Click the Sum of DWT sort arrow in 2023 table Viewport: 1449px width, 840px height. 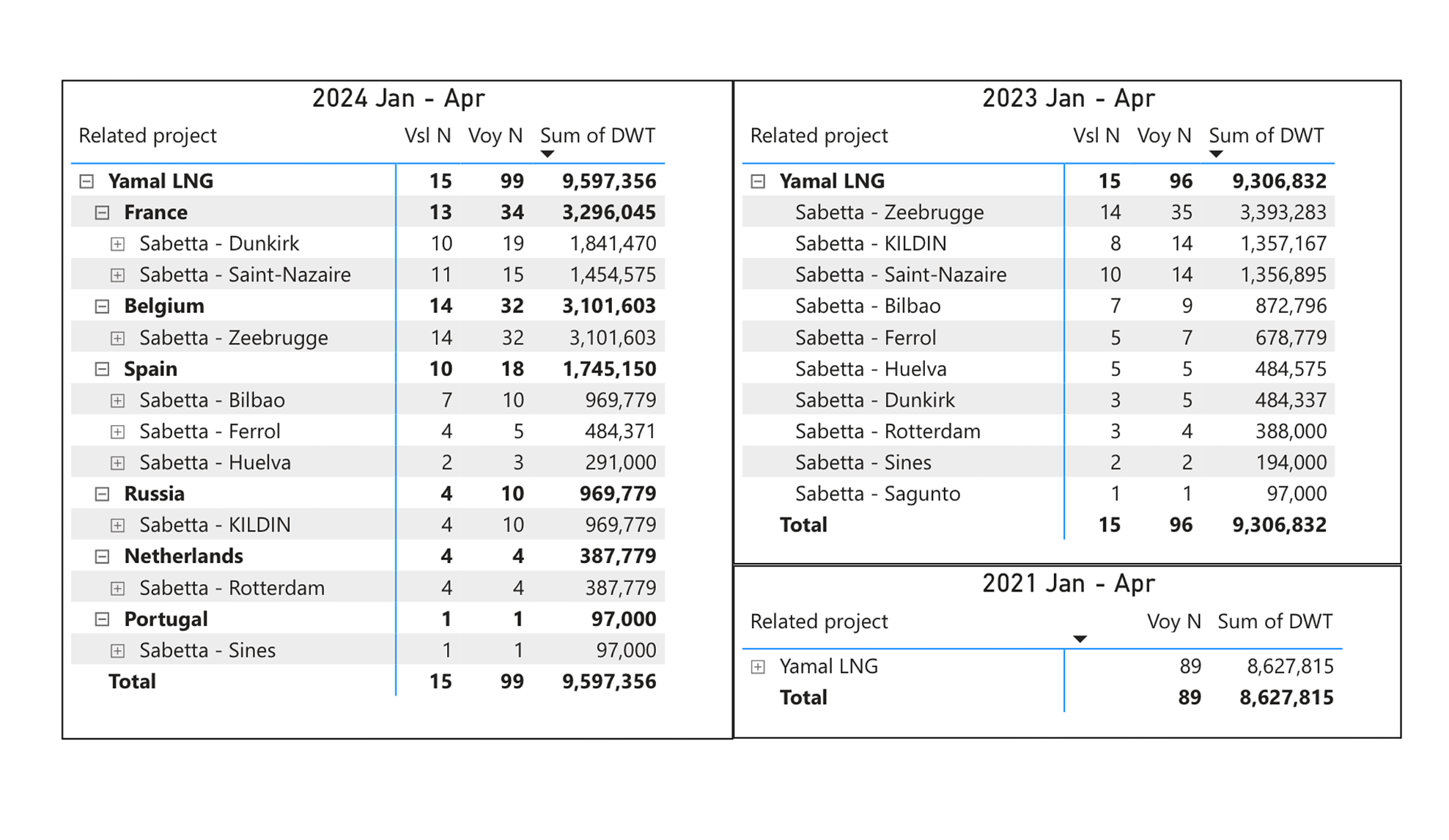[1217, 153]
